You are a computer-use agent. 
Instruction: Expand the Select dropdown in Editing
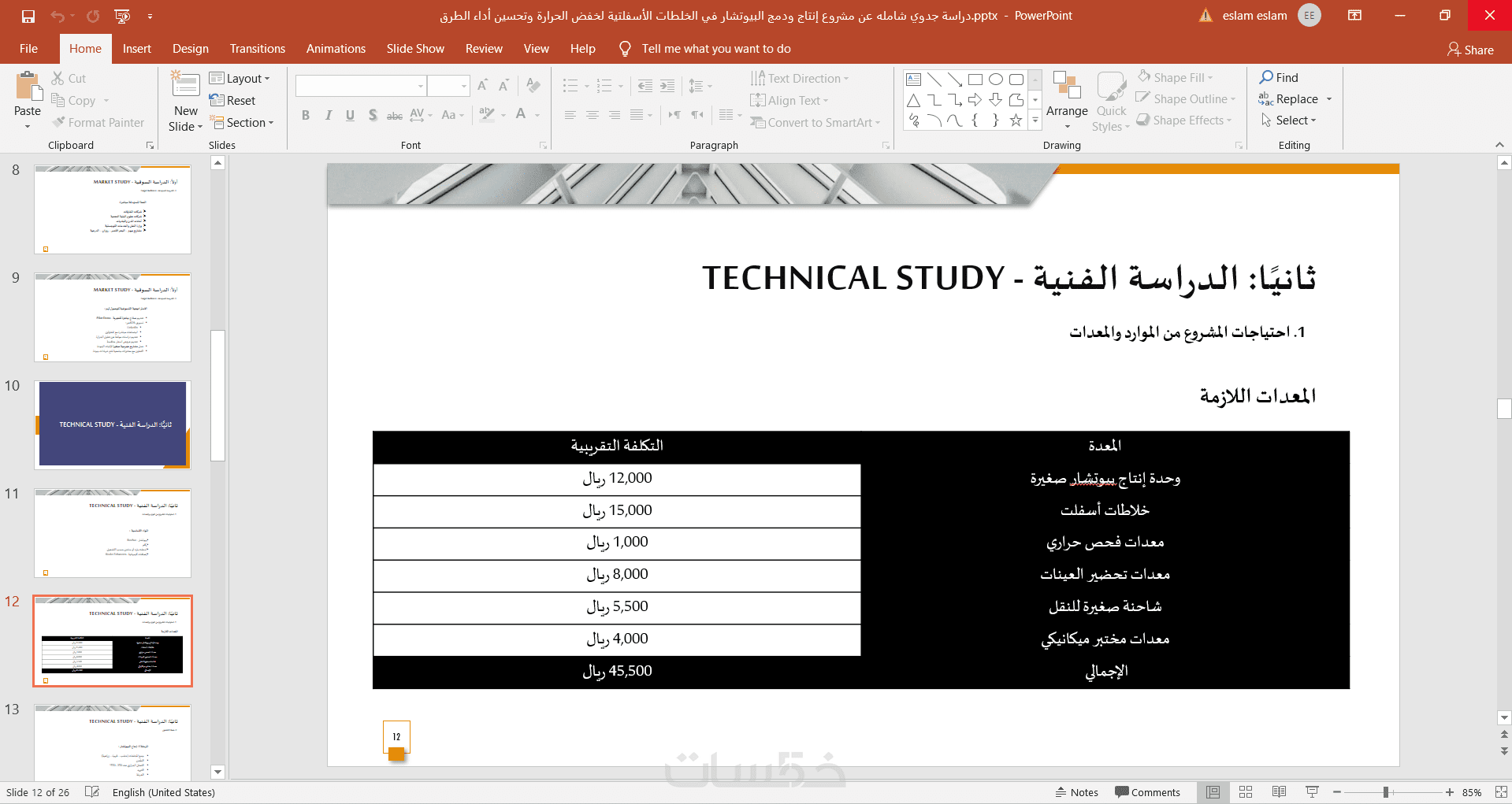coord(1288,120)
